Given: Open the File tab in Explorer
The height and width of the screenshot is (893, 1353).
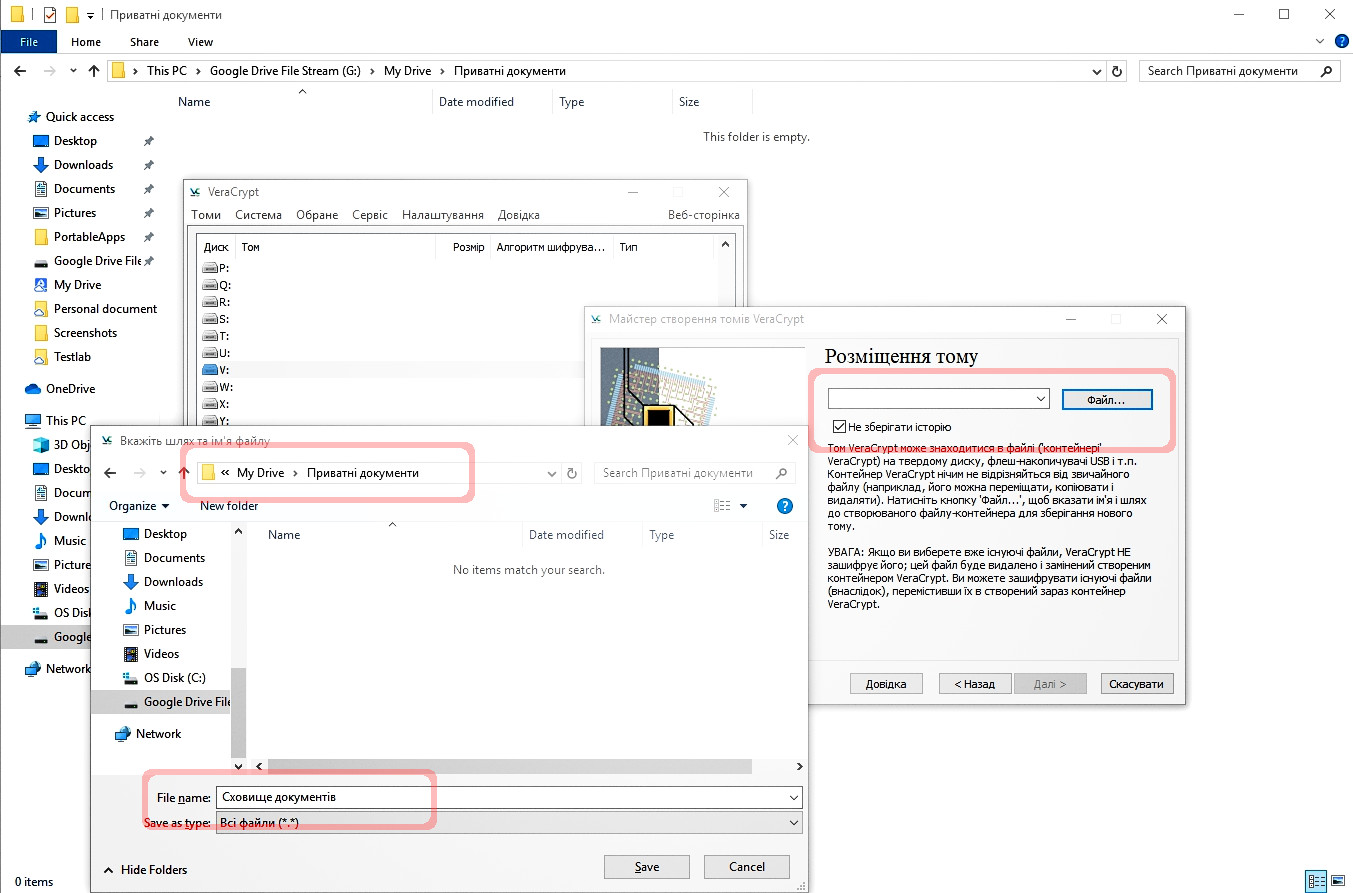Looking at the screenshot, I should (x=29, y=42).
